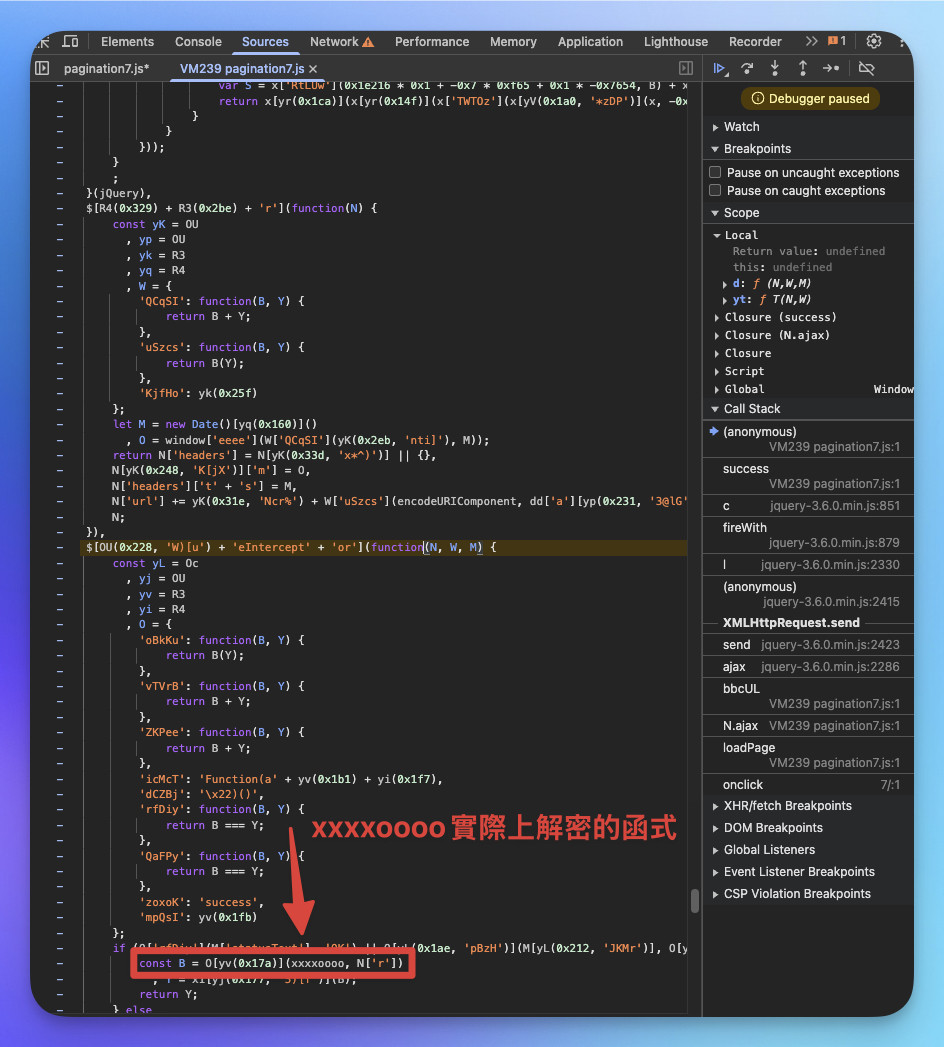Deactivate breakpoints icon
The height and width of the screenshot is (1047, 944).
(x=867, y=68)
